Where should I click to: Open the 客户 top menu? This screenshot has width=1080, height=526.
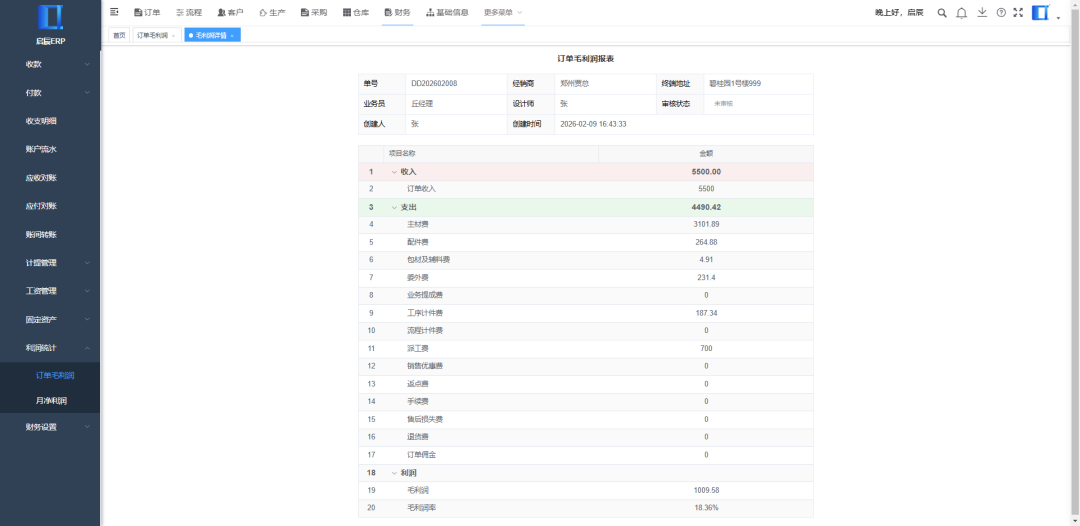click(x=230, y=12)
